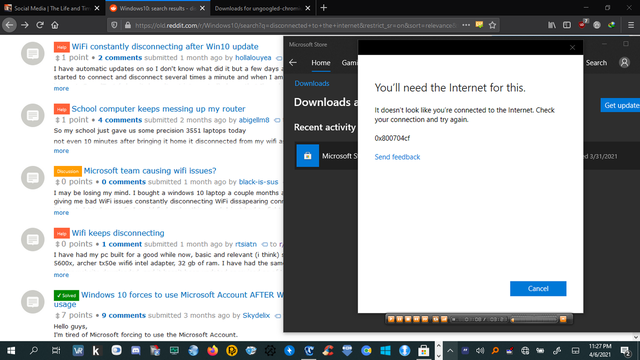Open the 9 comments link for Skydelix's post

point(123,316)
